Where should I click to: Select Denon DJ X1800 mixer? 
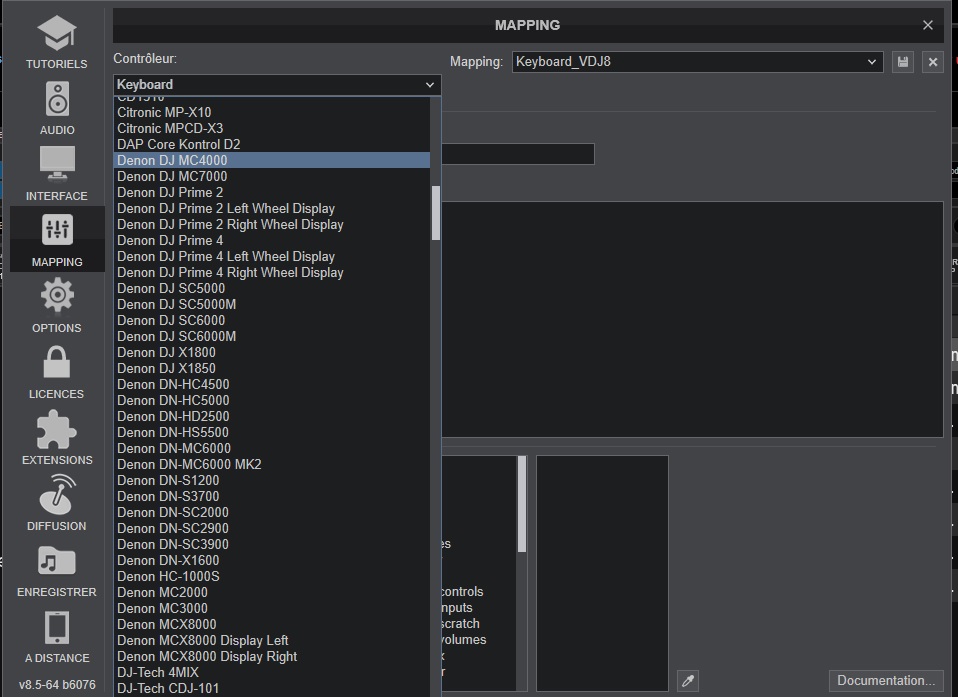click(272, 352)
